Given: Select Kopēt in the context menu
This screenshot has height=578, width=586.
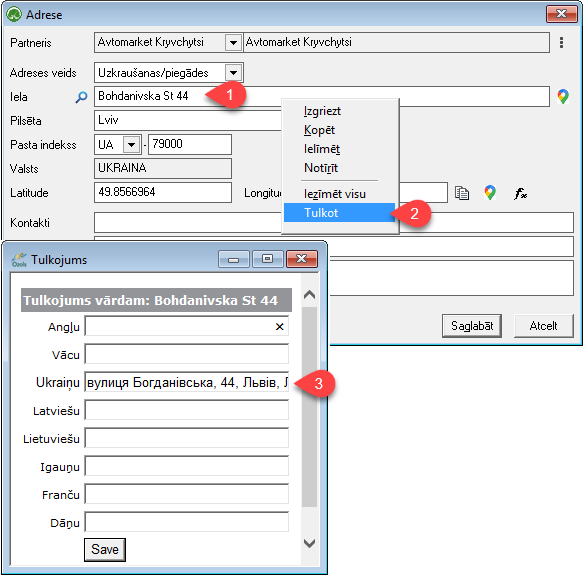Looking at the screenshot, I should [x=319, y=130].
